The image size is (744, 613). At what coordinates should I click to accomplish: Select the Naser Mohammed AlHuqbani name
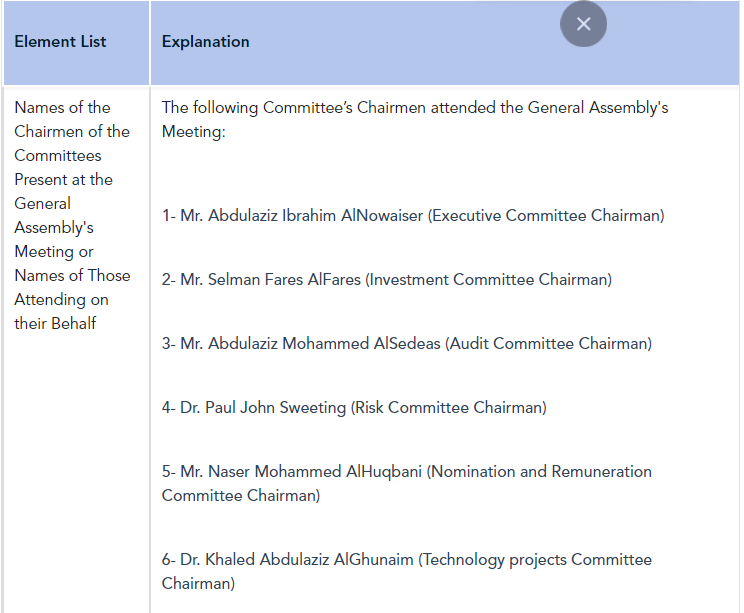point(315,472)
